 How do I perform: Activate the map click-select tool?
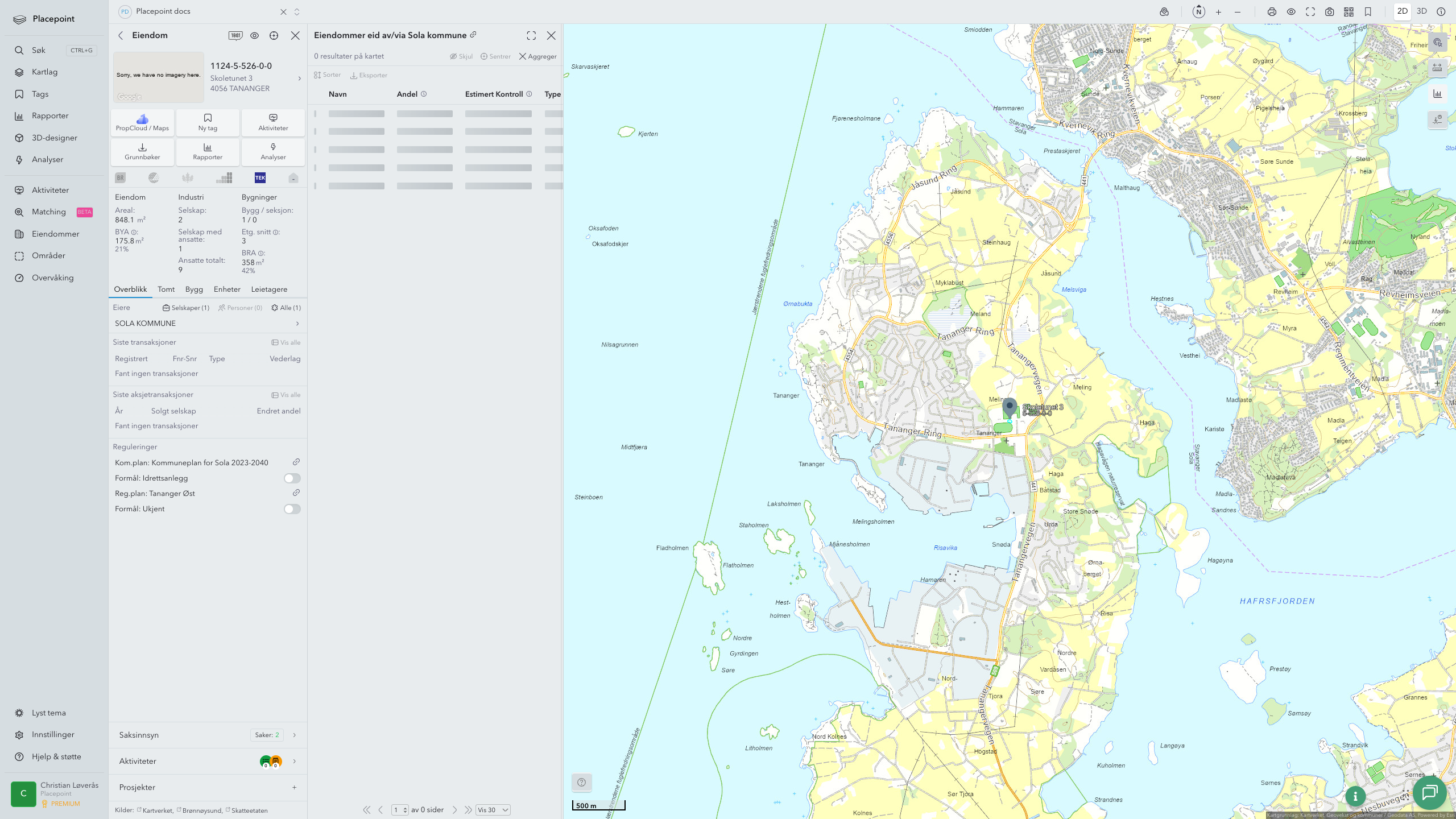[x=1438, y=43]
